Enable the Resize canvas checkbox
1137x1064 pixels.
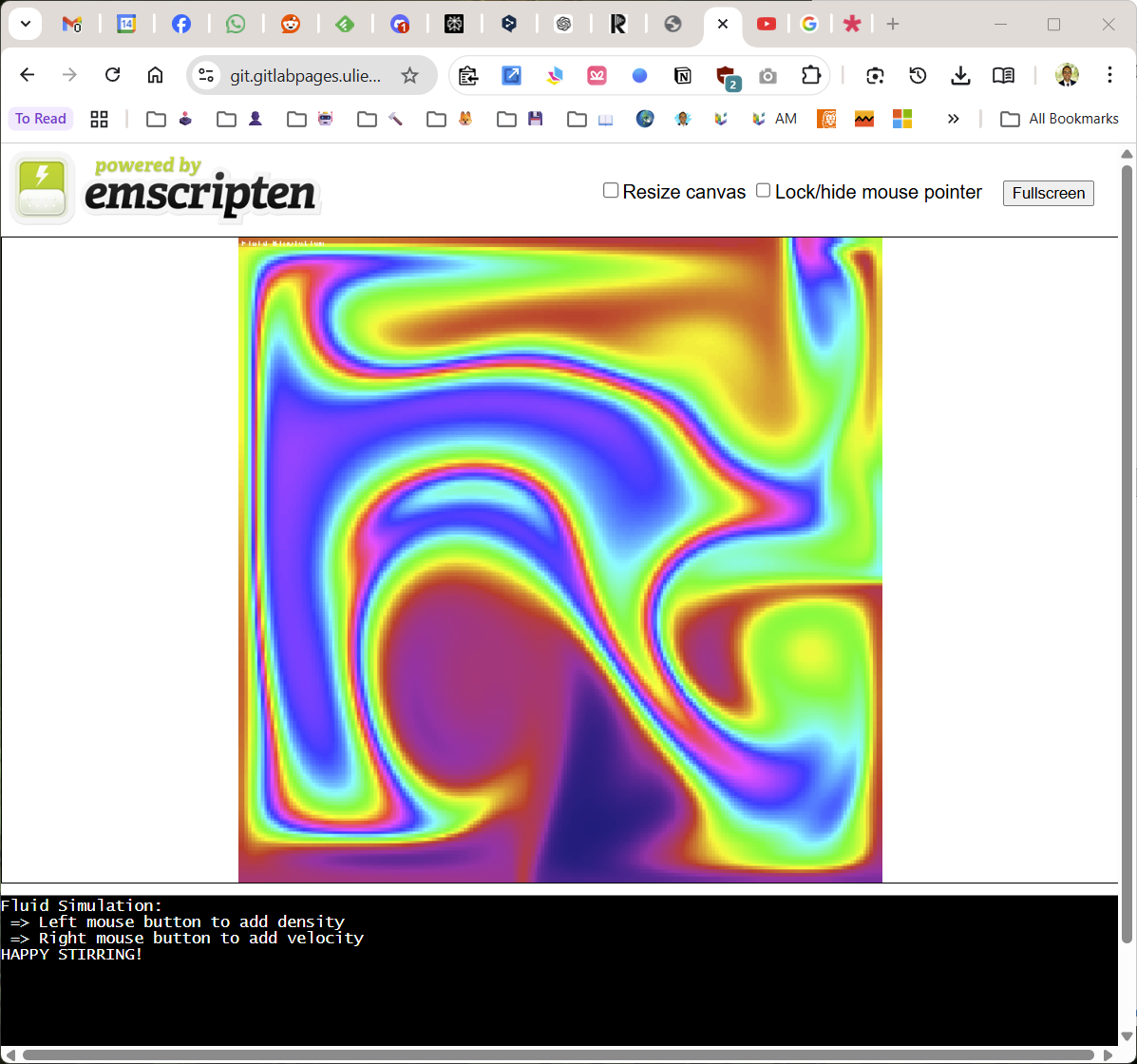pos(611,191)
